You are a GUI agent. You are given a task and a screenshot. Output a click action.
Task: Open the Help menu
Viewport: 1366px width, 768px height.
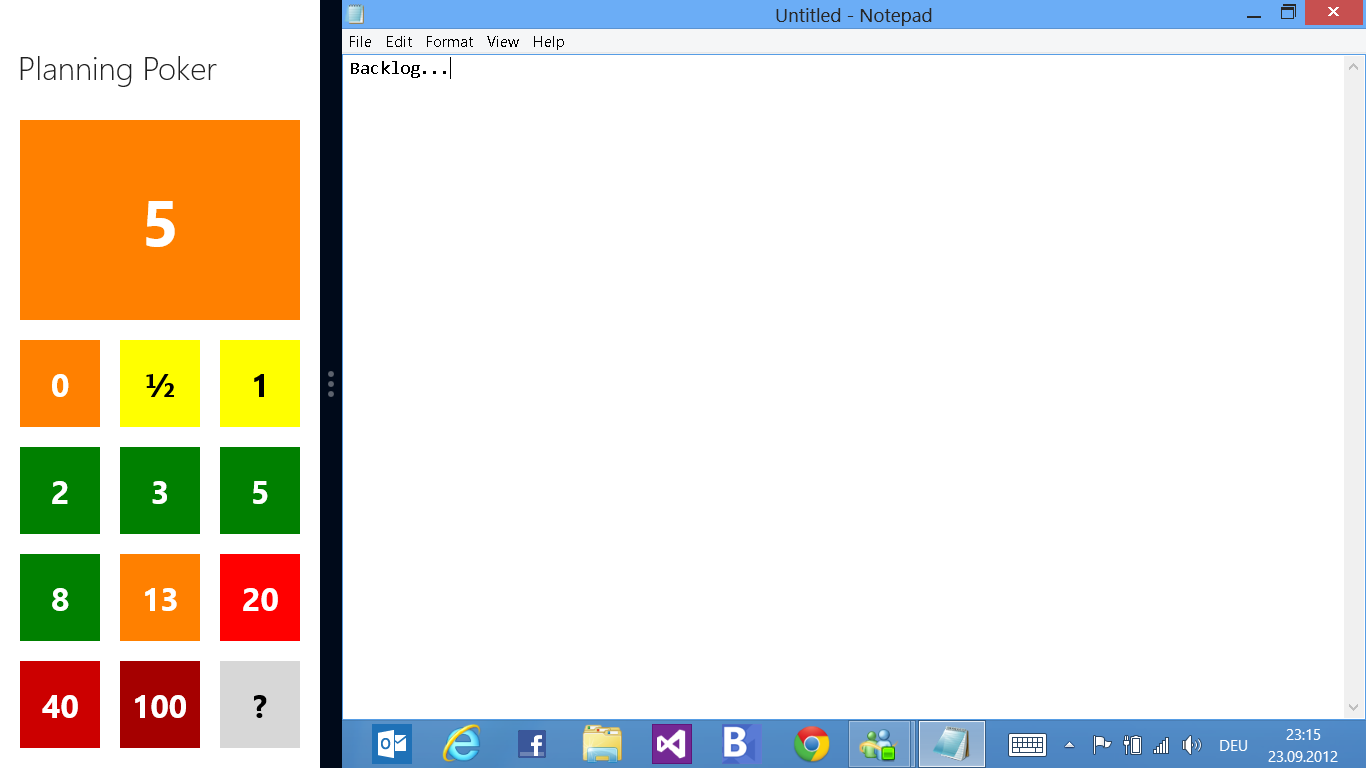pyautogui.click(x=548, y=42)
